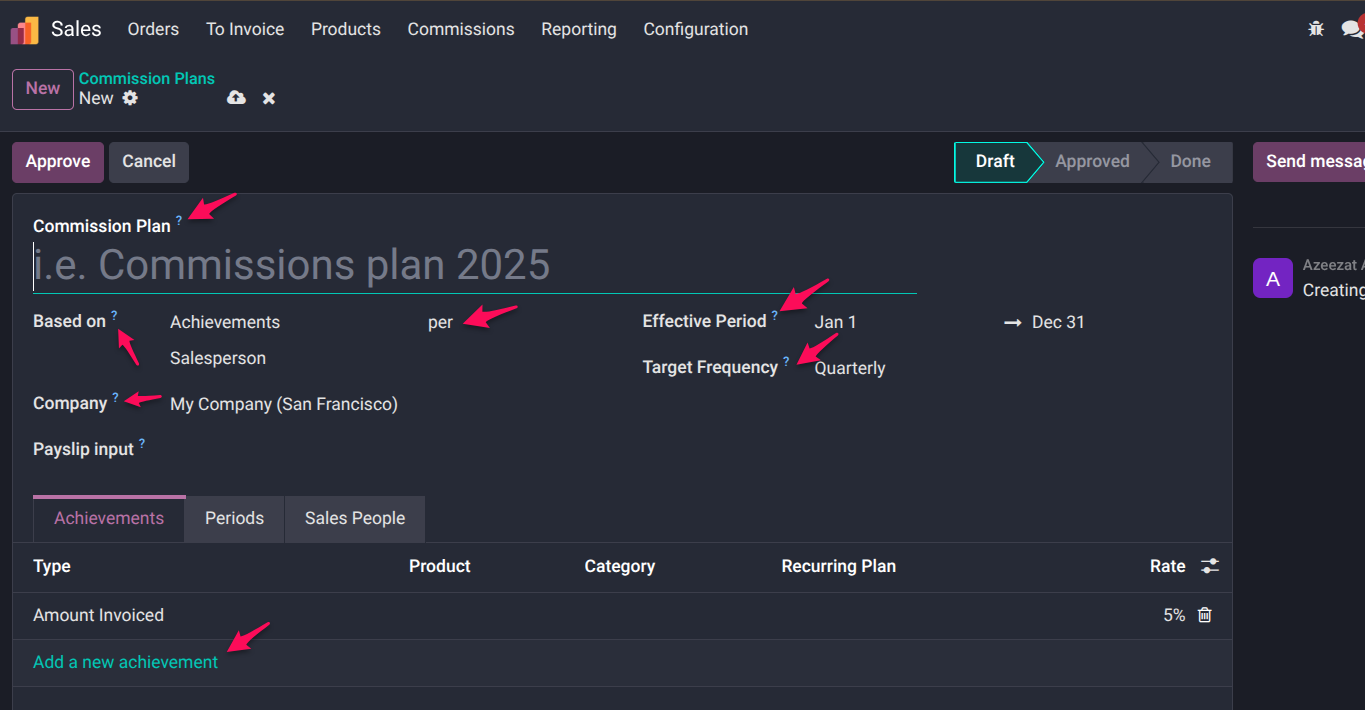
Task: Click the Commission Plan name input field
Action: click(474, 265)
